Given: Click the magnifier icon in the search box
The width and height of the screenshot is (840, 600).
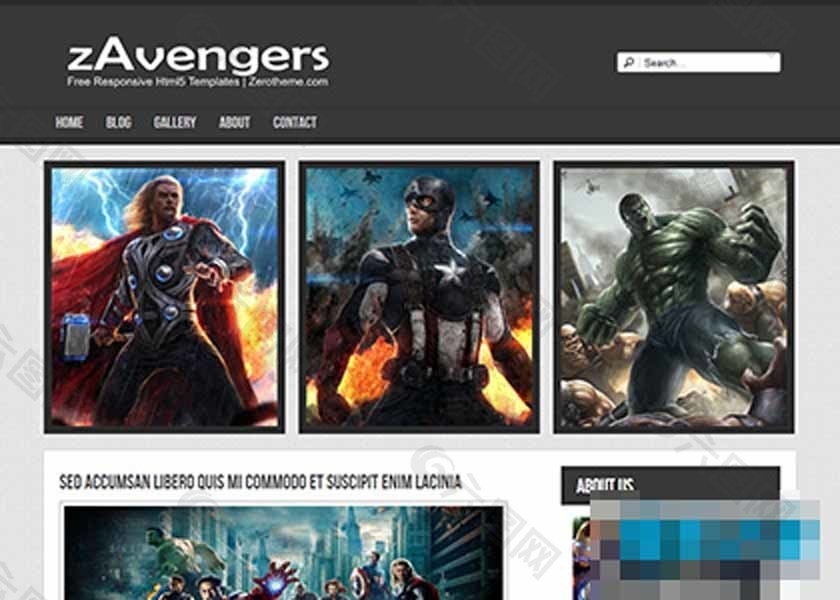Looking at the screenshot, I should tap(629, 63).
